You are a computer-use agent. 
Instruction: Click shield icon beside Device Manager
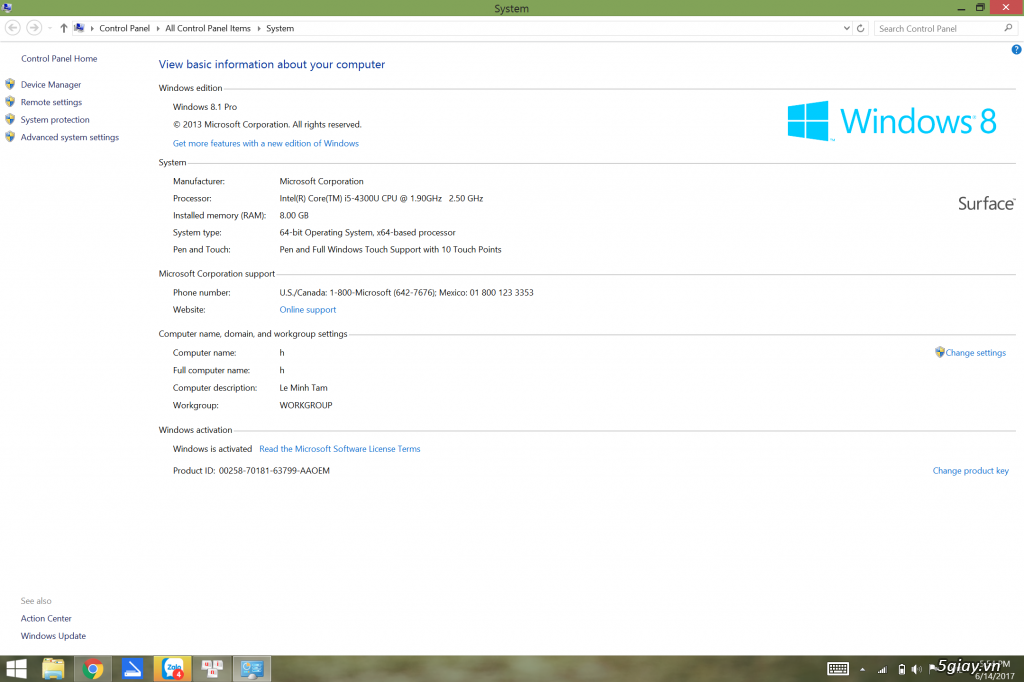pyautogui.click(x=10, y=84)
